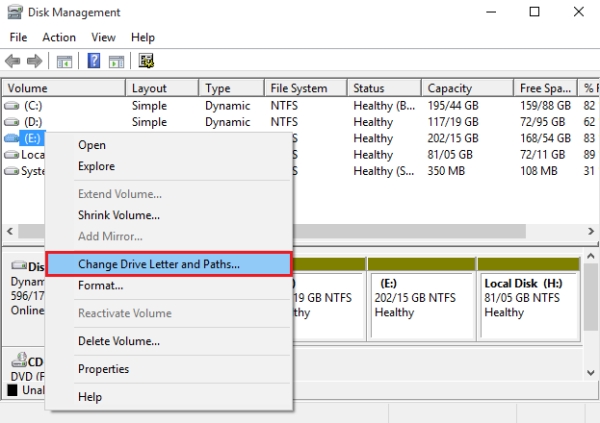
Task: Click the Forward arrow toolbar icon
Action: pos(36,61)
